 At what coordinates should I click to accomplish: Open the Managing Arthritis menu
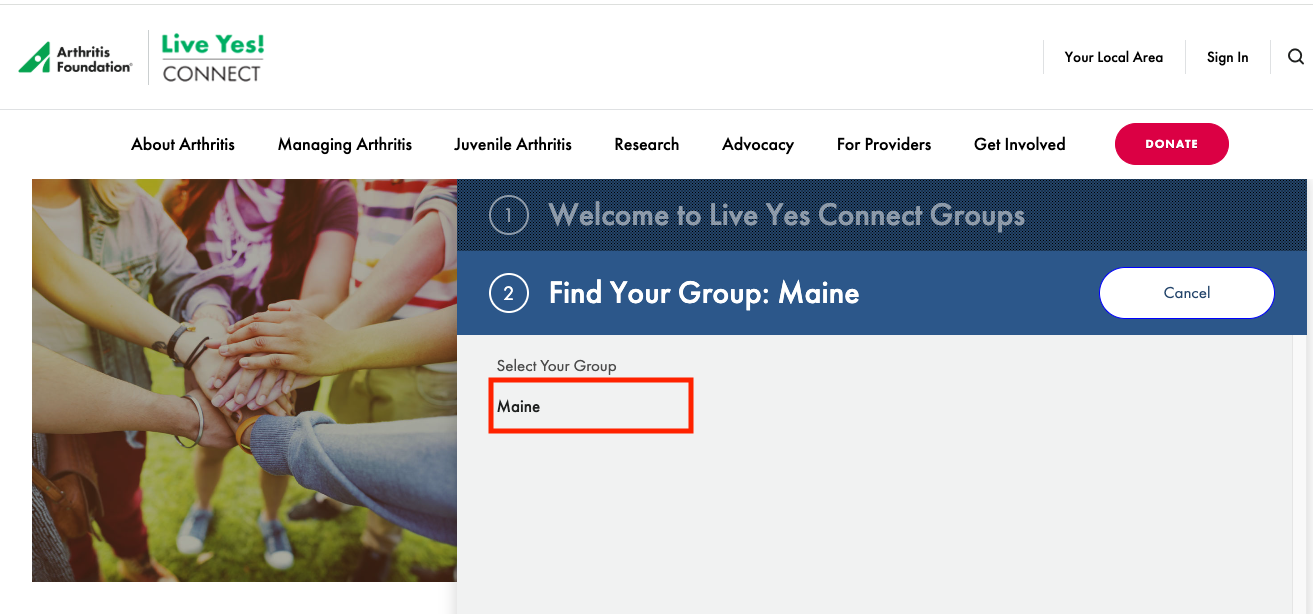[345, 144]
